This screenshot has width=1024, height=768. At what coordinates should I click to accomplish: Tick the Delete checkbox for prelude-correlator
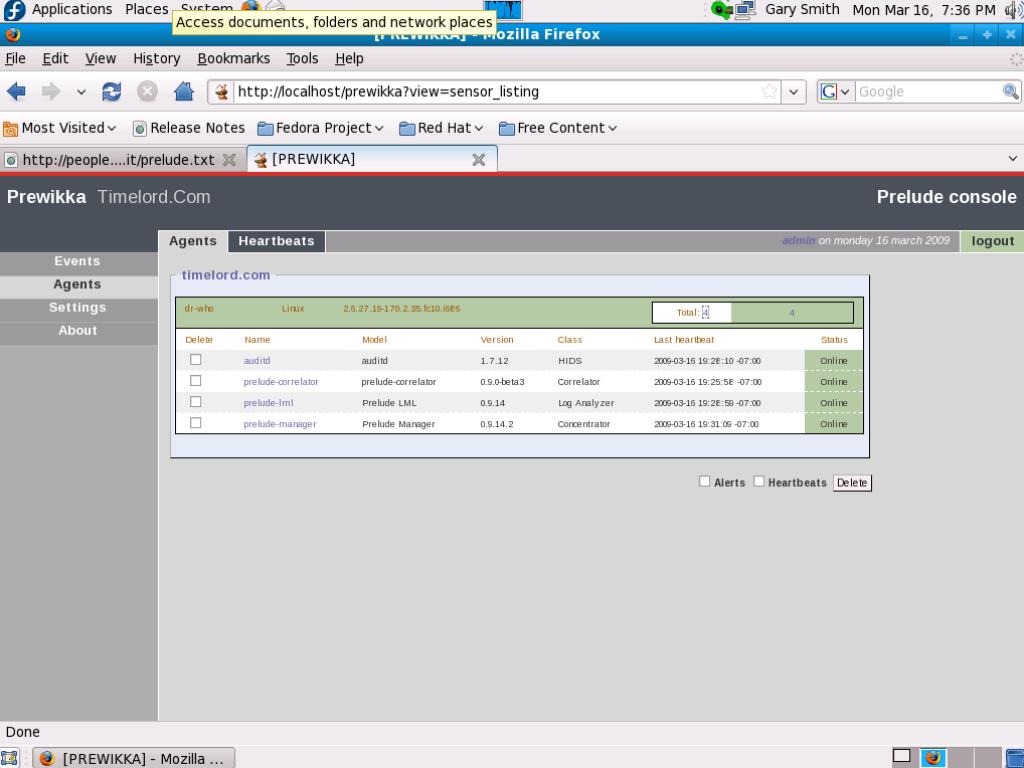click(195, 381)
